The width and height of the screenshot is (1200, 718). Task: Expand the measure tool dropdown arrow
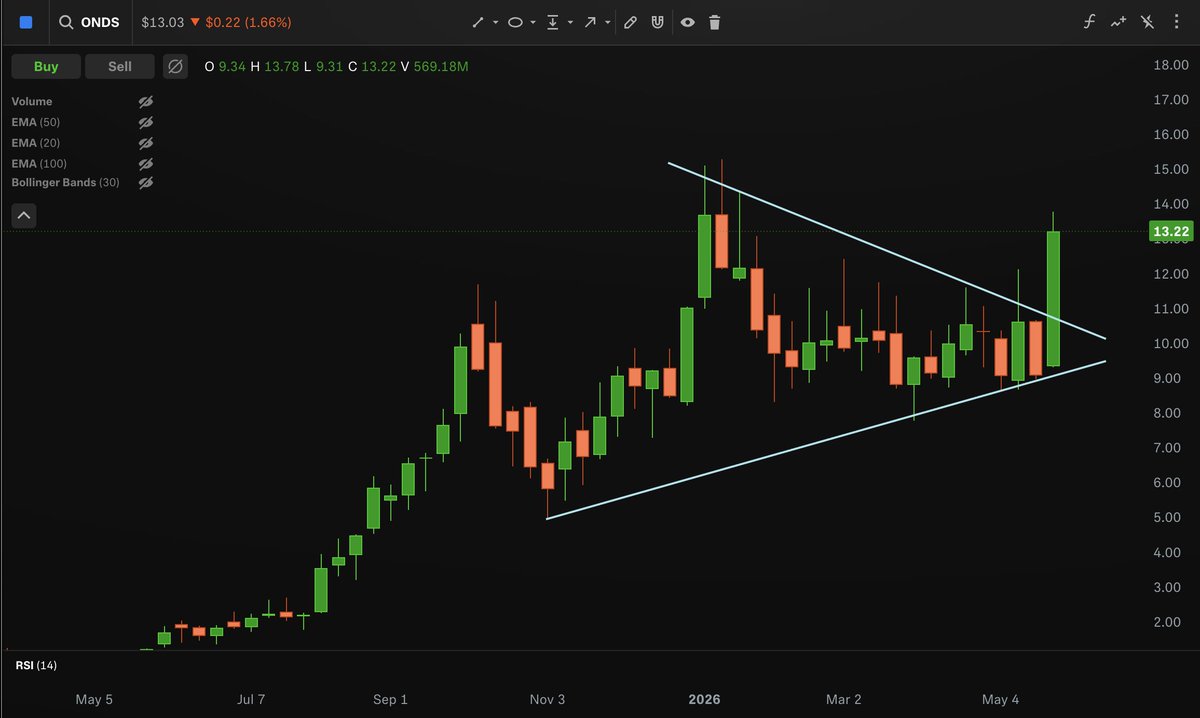570,22
